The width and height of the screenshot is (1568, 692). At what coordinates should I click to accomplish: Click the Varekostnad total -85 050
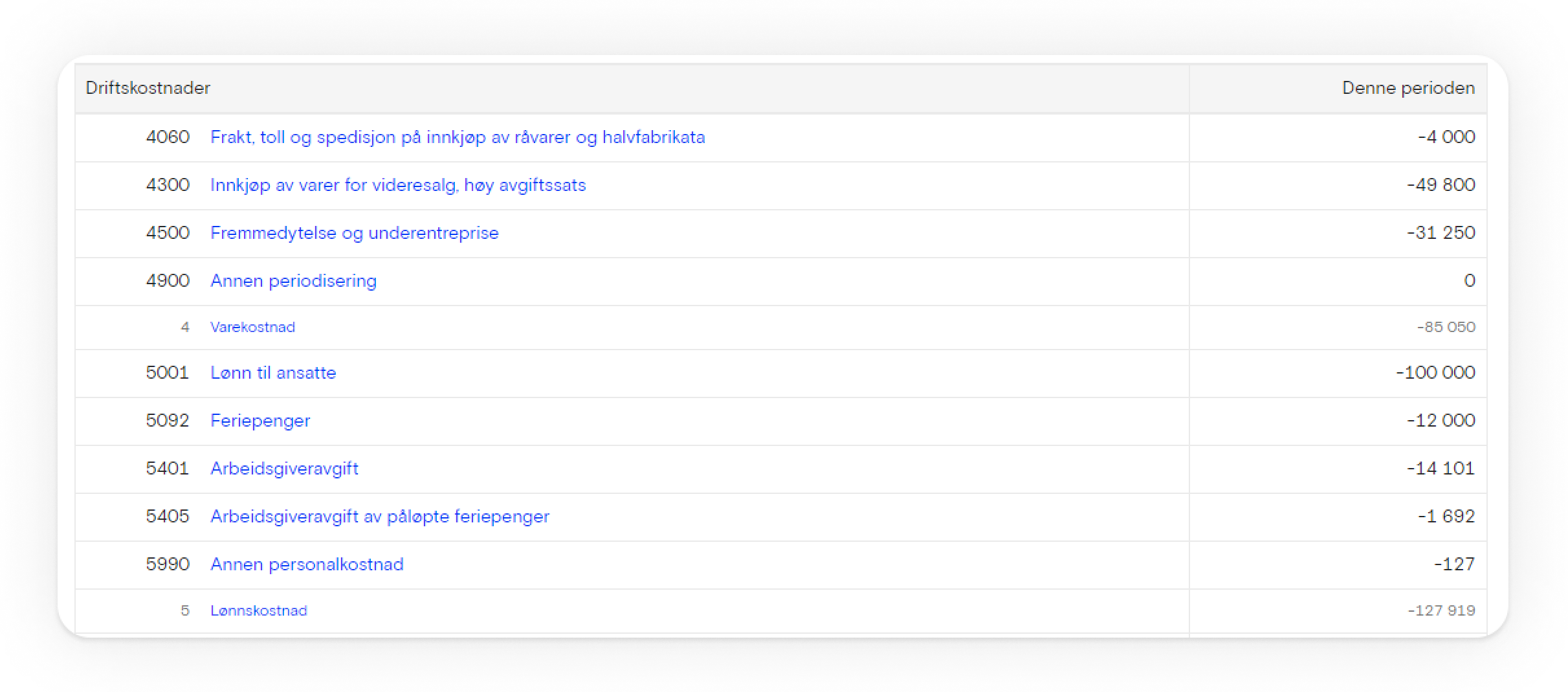tap(1446, 327)
